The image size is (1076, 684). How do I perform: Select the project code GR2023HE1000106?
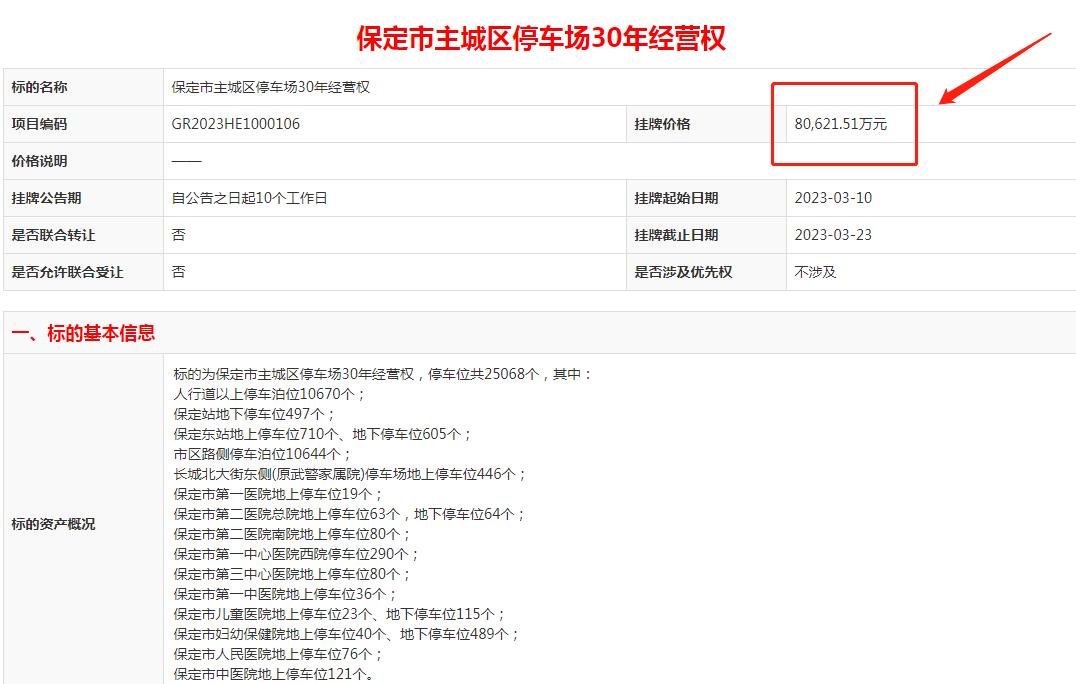click(x=236, y=124)
